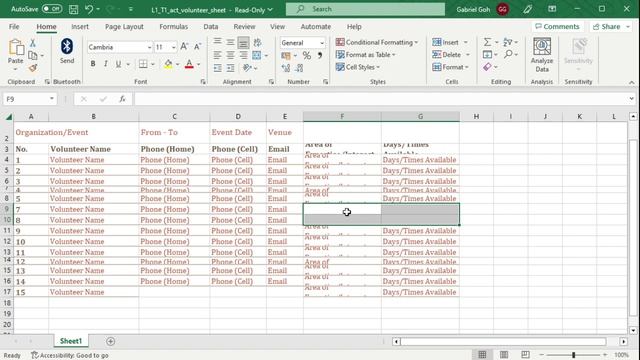Expand Conditional Formatting menu
This screenshot has height=360, width=640.
pyautogui.click(x=377, y=42)
